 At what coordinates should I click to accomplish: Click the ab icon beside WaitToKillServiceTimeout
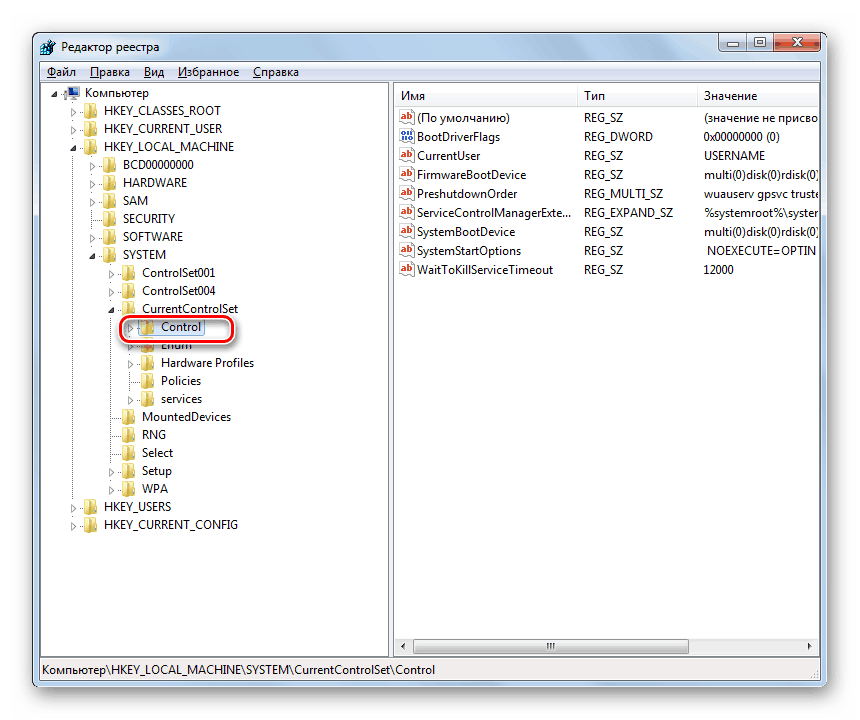406,269
